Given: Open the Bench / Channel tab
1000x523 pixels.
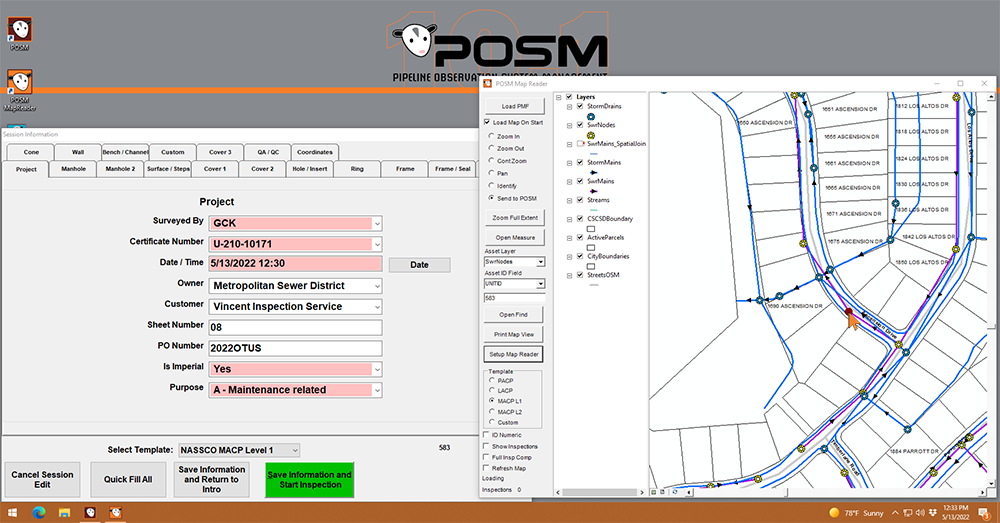Looking at the screenshot, I should pyautogui.click(x=125, y=152).
